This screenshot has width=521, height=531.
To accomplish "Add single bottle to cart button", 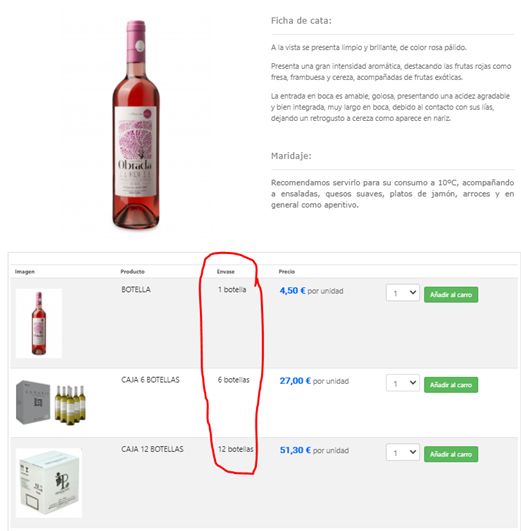I will (451, 295).
